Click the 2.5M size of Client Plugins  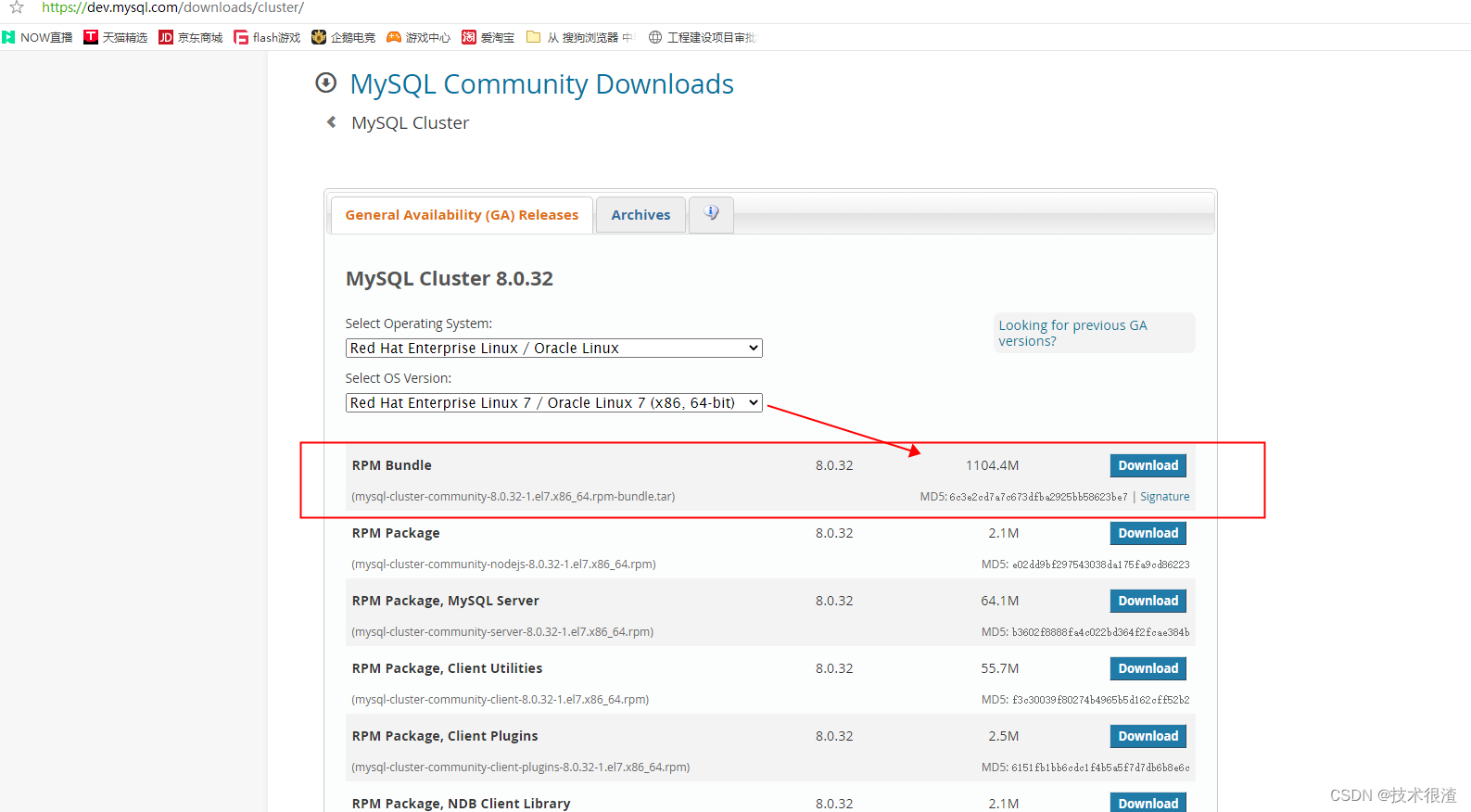point(1004,736)
